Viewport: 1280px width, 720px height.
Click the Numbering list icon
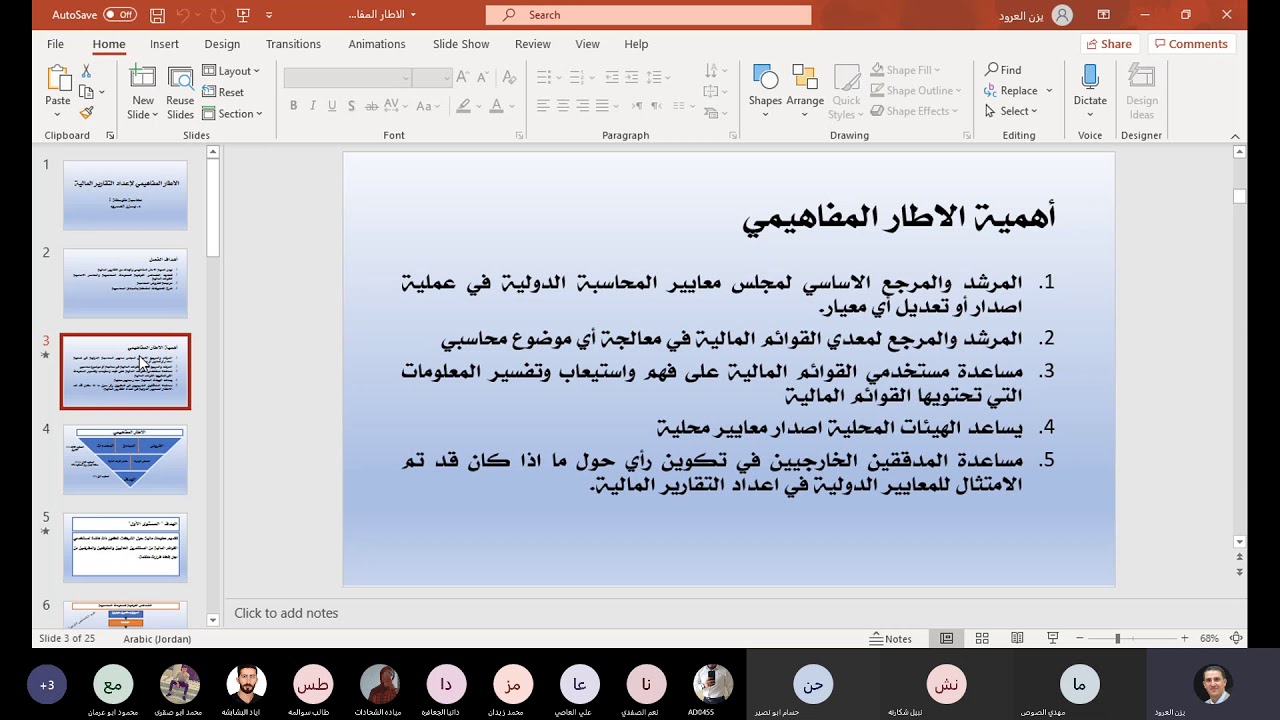coord(574,77)
